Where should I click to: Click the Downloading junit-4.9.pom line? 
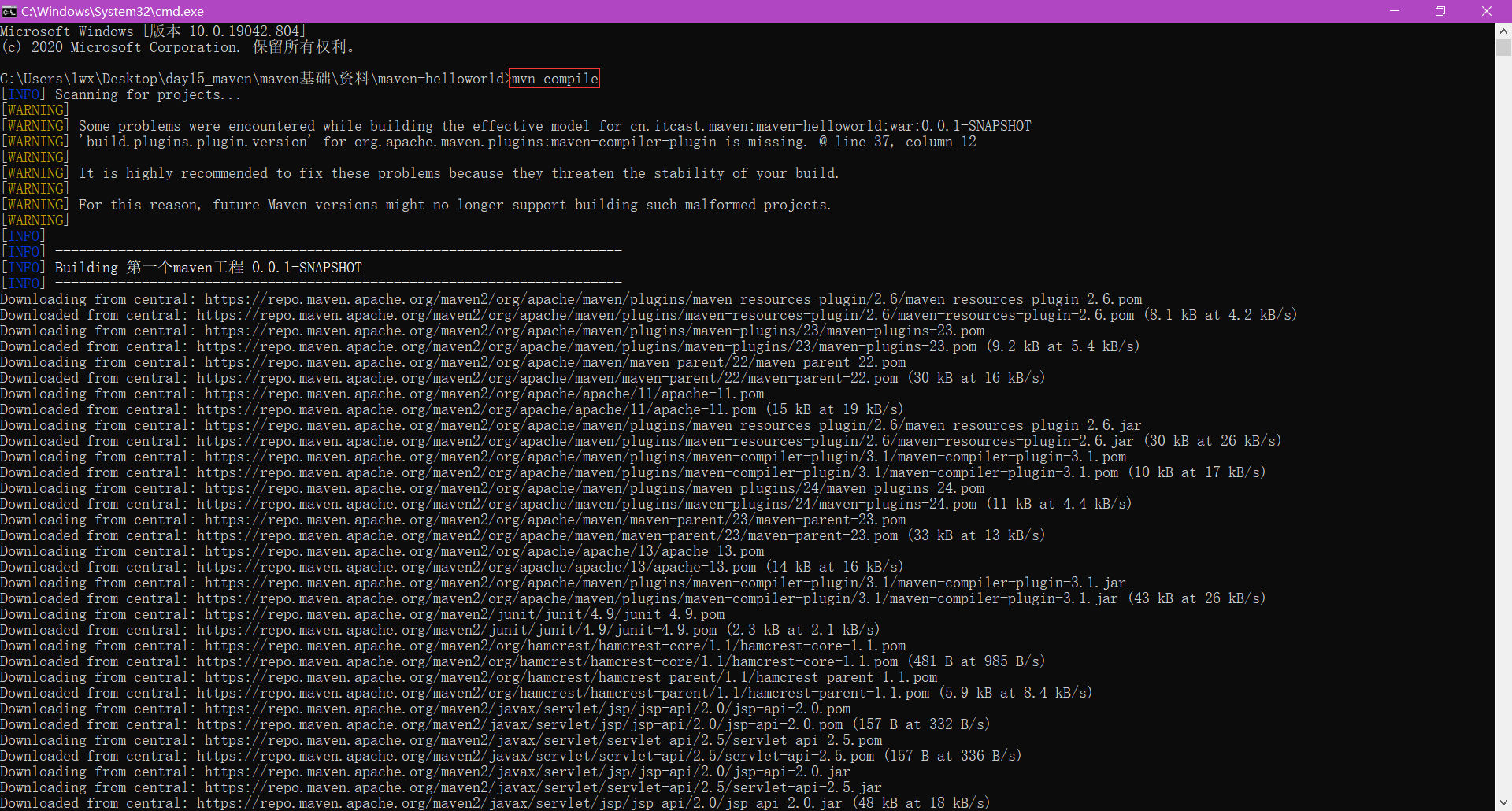[x=362, y=614]
